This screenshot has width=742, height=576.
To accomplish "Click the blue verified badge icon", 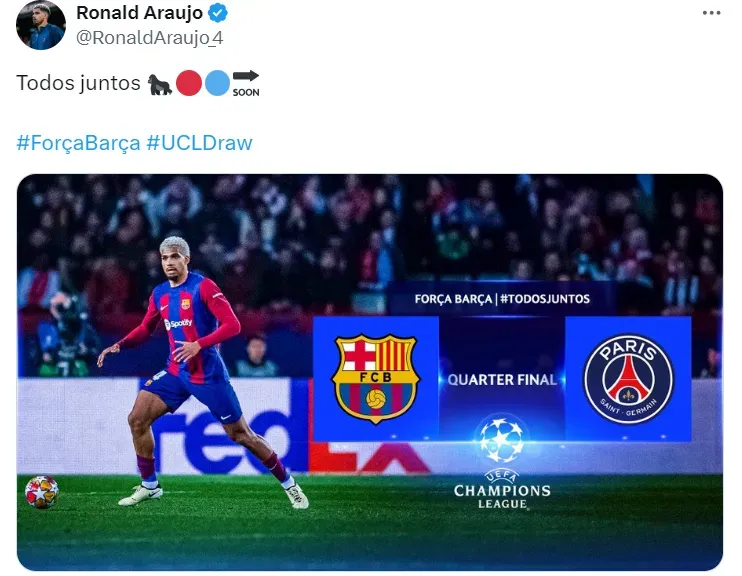I will [x=218, y=13].
